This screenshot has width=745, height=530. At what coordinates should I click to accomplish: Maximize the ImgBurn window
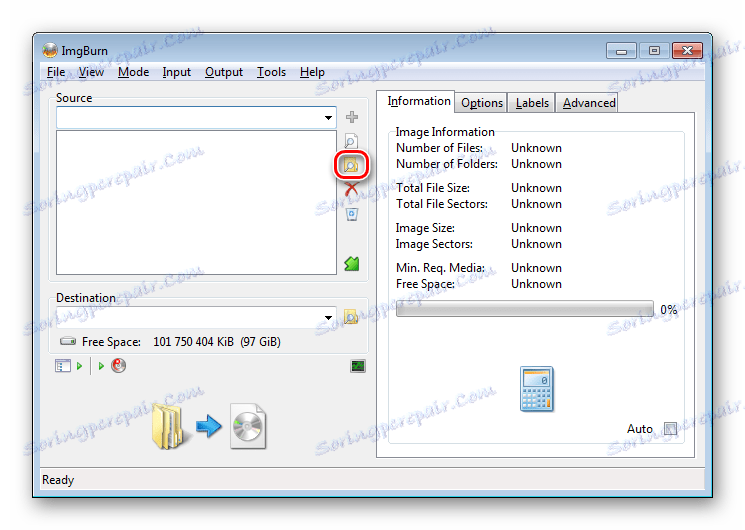coord(654,50)
